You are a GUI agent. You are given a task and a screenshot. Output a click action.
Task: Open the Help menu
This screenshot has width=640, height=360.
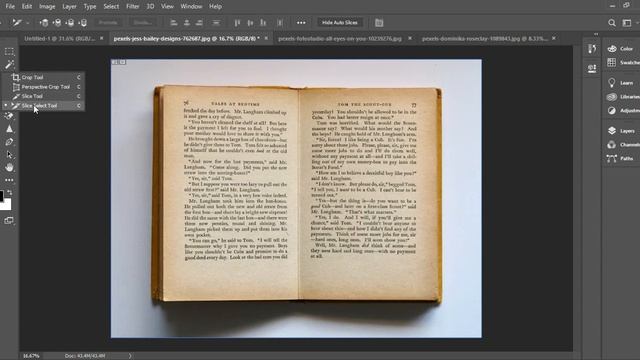215,7
